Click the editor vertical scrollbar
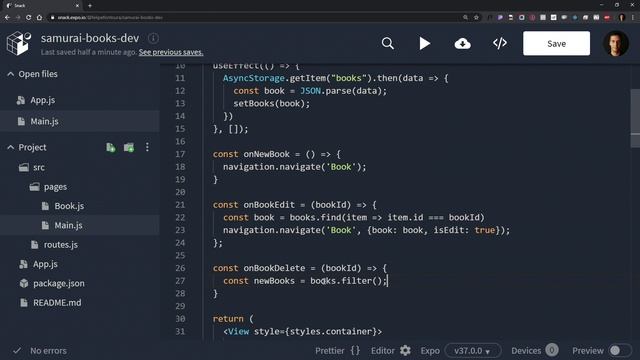Image resolution: width=640 pixels, height=360 pixels. [635, 118]
